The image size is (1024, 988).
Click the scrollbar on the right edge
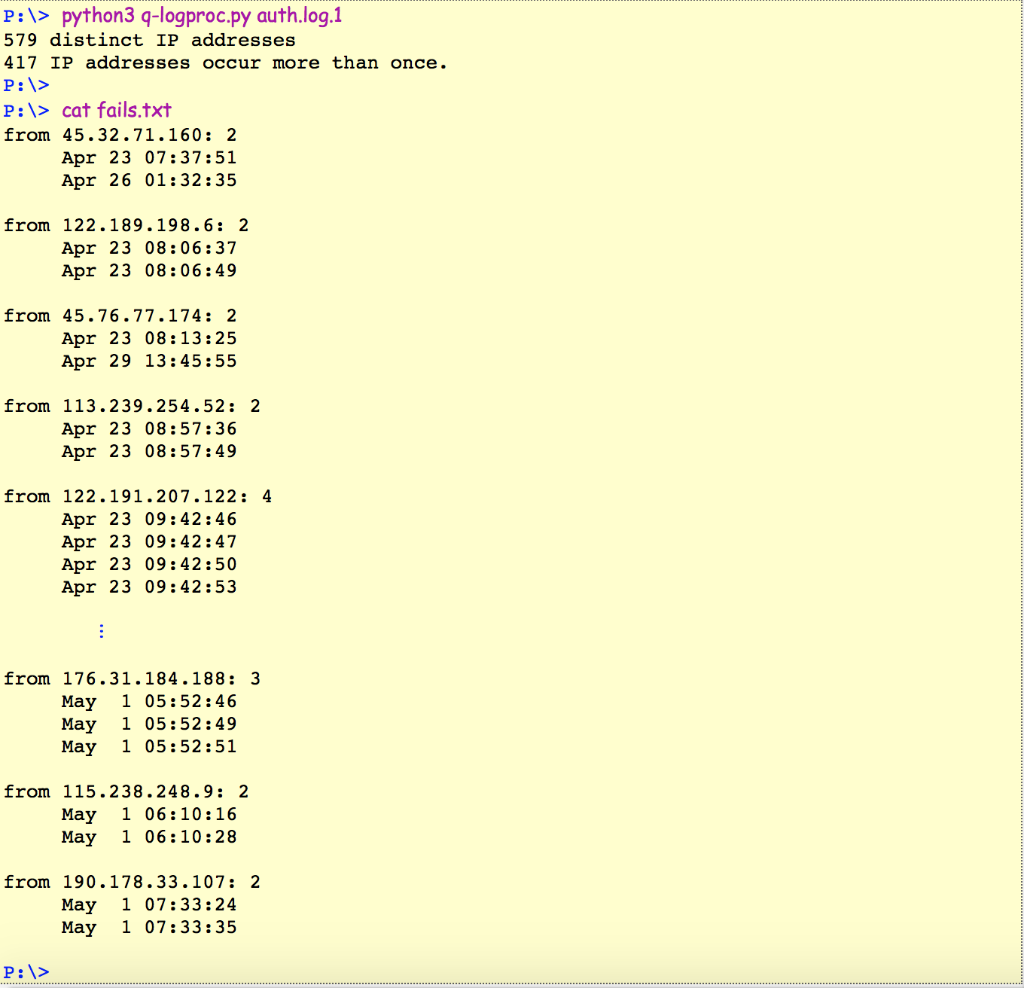(1018, 494)
